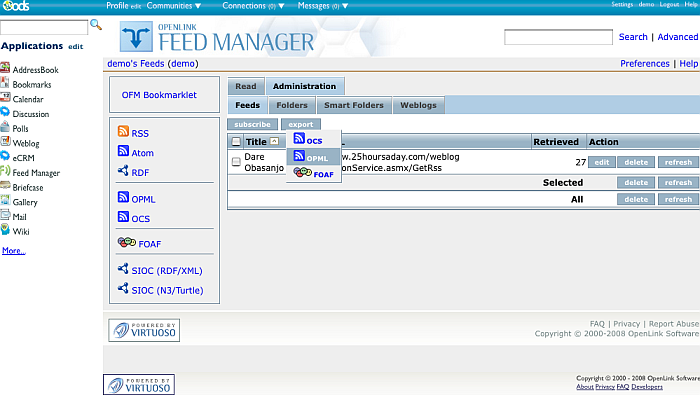The width and height of the screenshot is (700, 407).
Task: Switch to the Read tab
Action: 245,87
